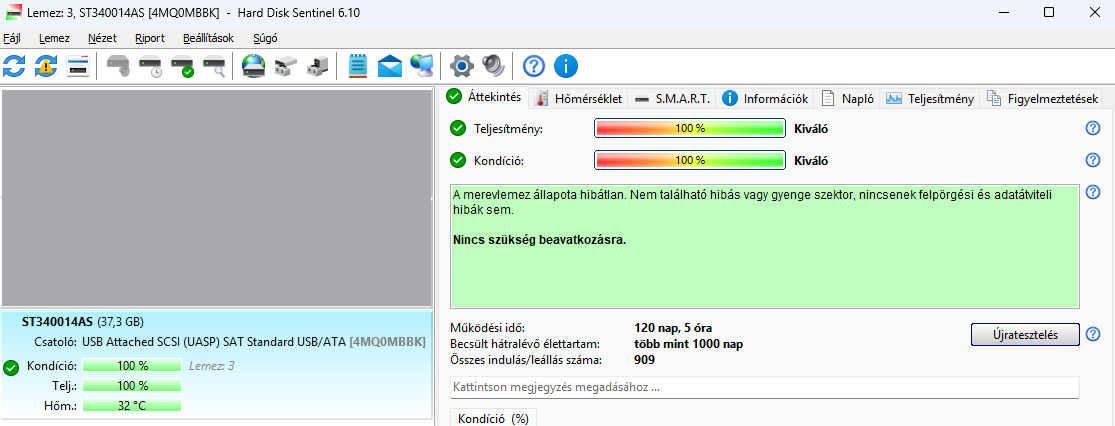The height and width of the screenshot is (426, 1115).
Task: Open settings via the gear icon
Action: 462,66
